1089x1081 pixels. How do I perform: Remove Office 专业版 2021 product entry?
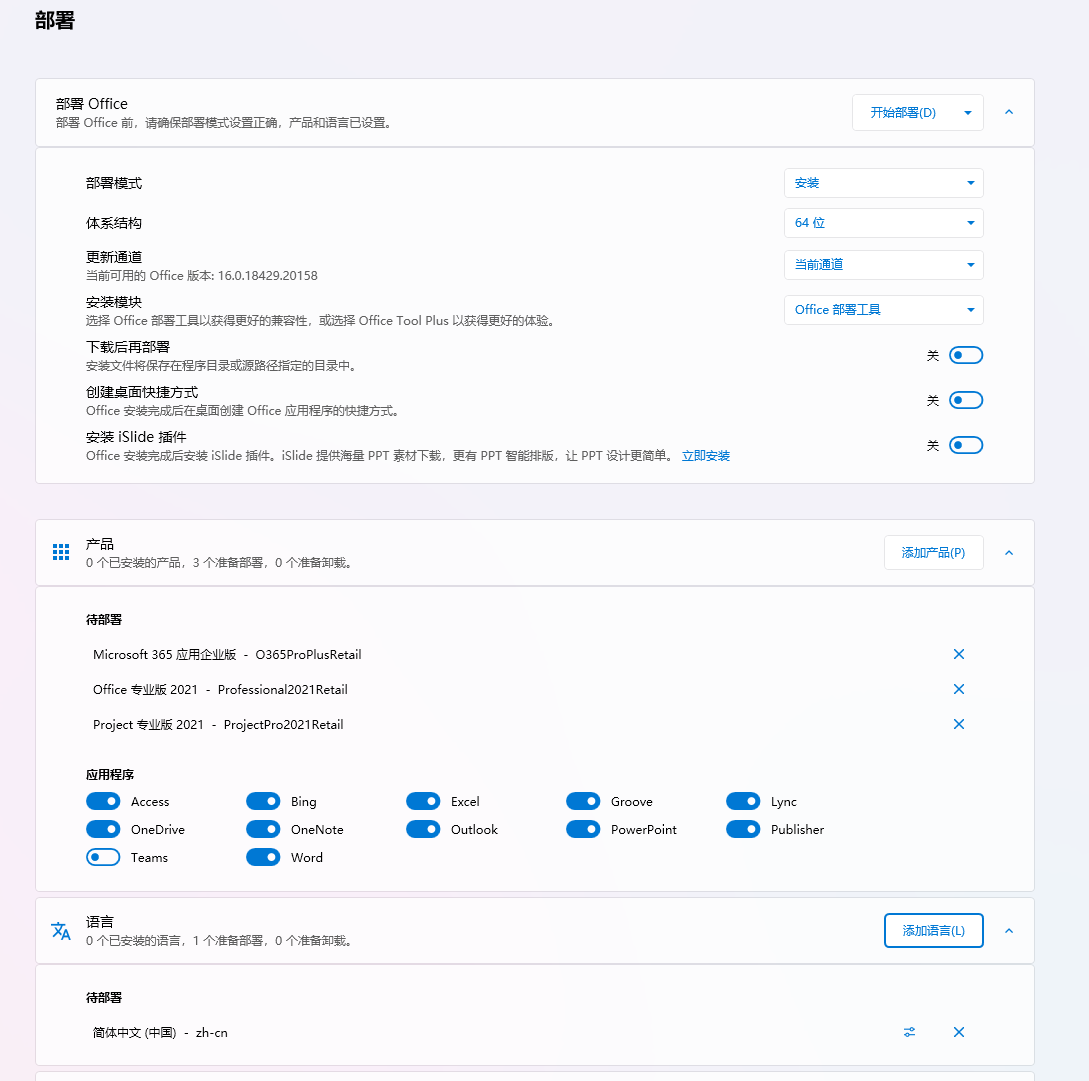pos(958,689)
